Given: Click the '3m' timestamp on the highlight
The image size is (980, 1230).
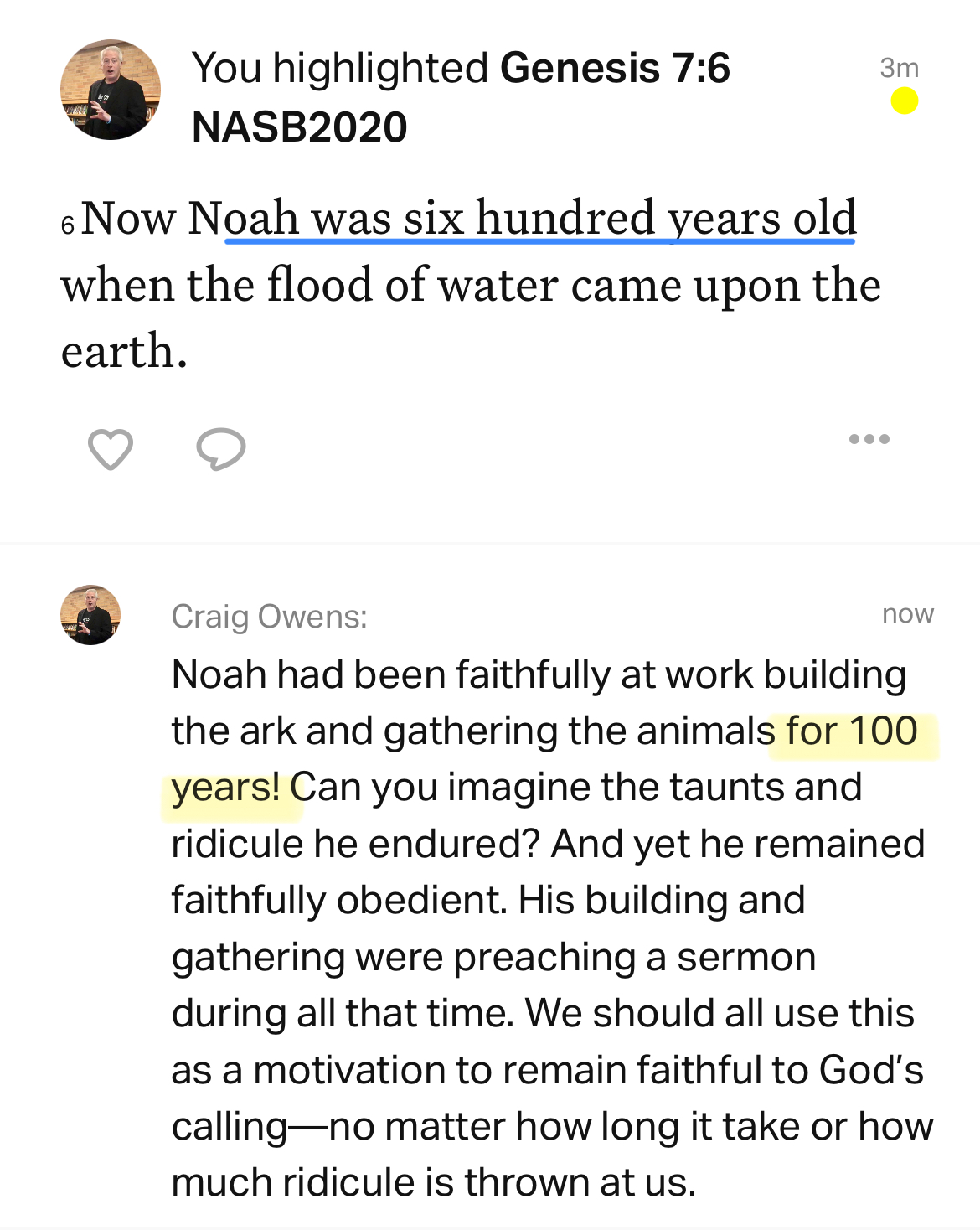Looking at the screenshot, I should tap(899, 67).
